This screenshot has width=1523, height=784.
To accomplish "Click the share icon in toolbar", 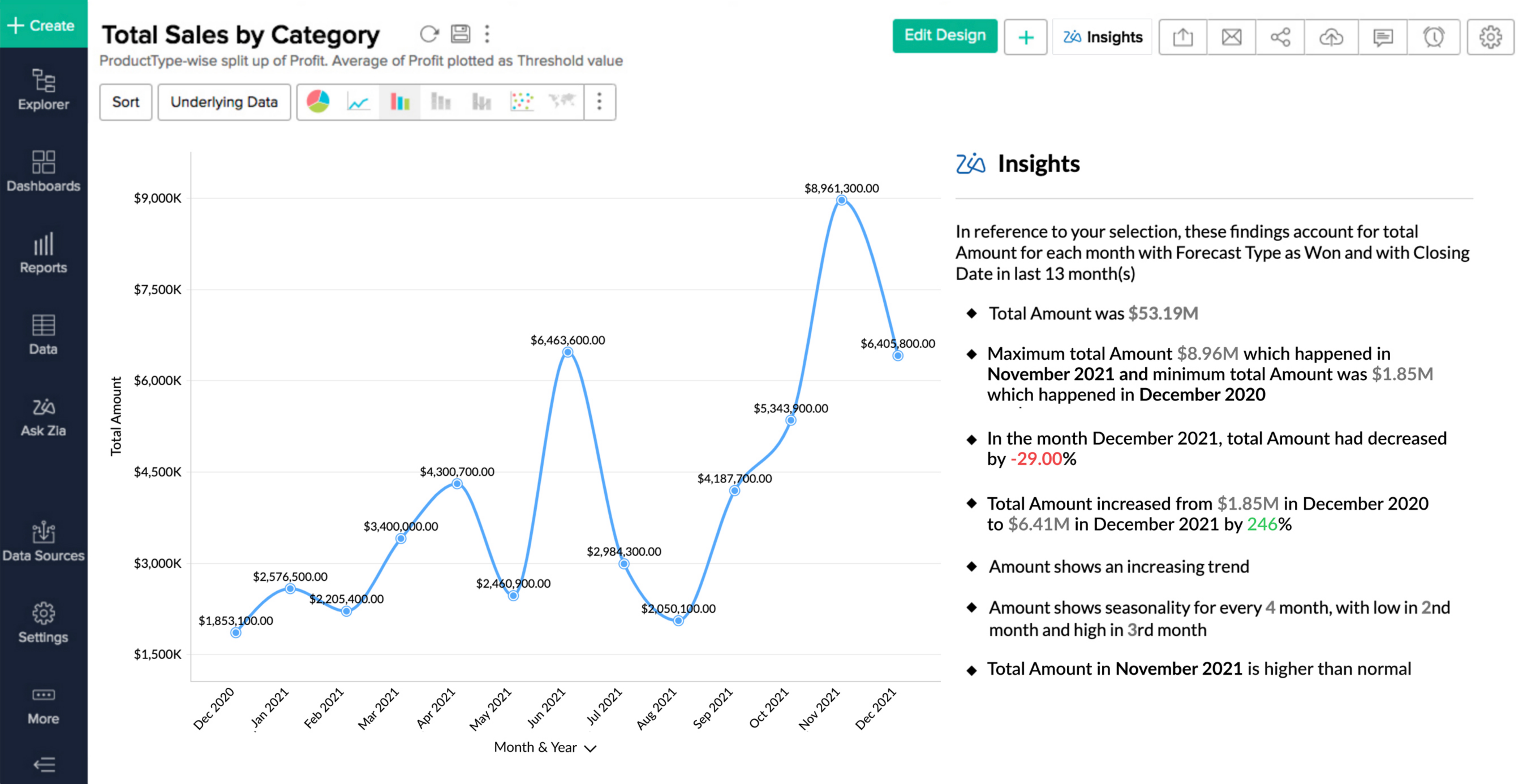I will click(x=1280, y=37).
